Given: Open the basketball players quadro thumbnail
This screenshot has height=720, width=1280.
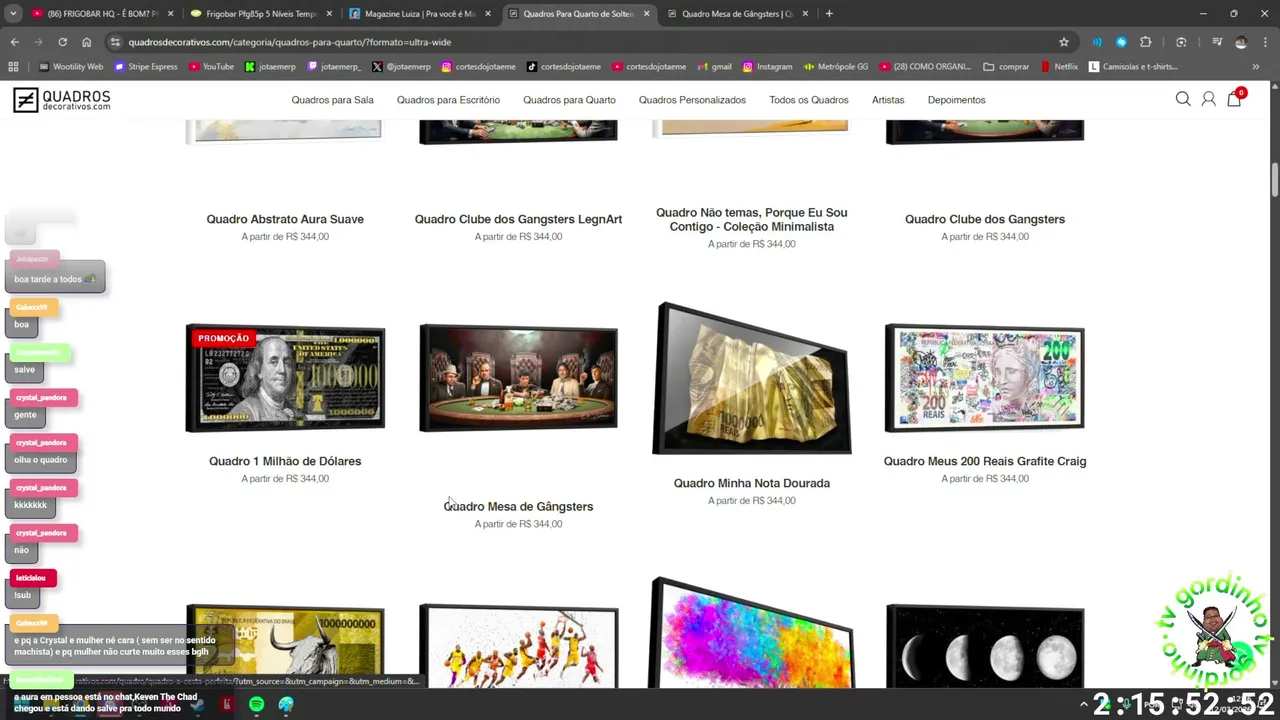Looking at the screenshot, I should (x=518, y=646).
